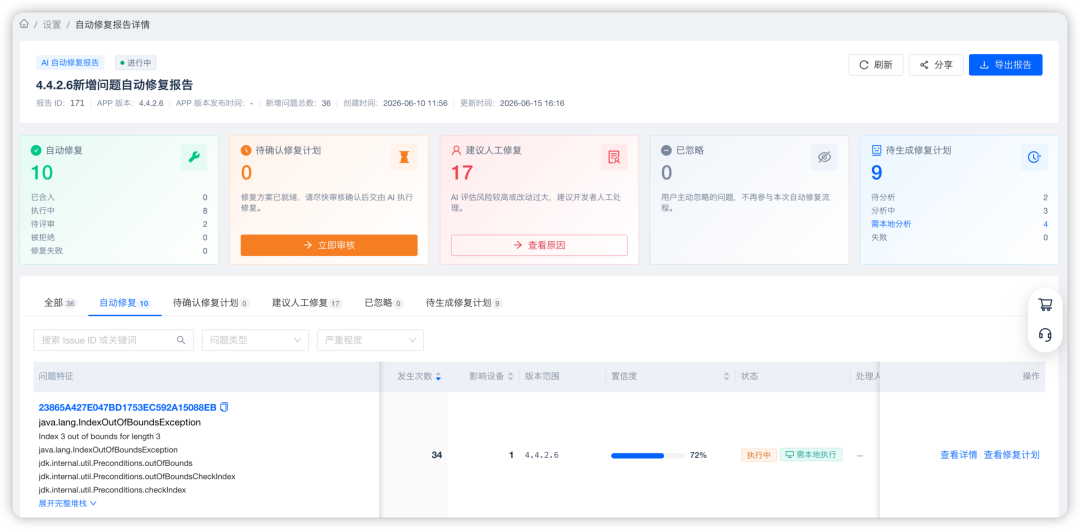Open the 待生成修复计划 tab
The width and height of the screenshot is (1080, 530).
click(464, 303)
